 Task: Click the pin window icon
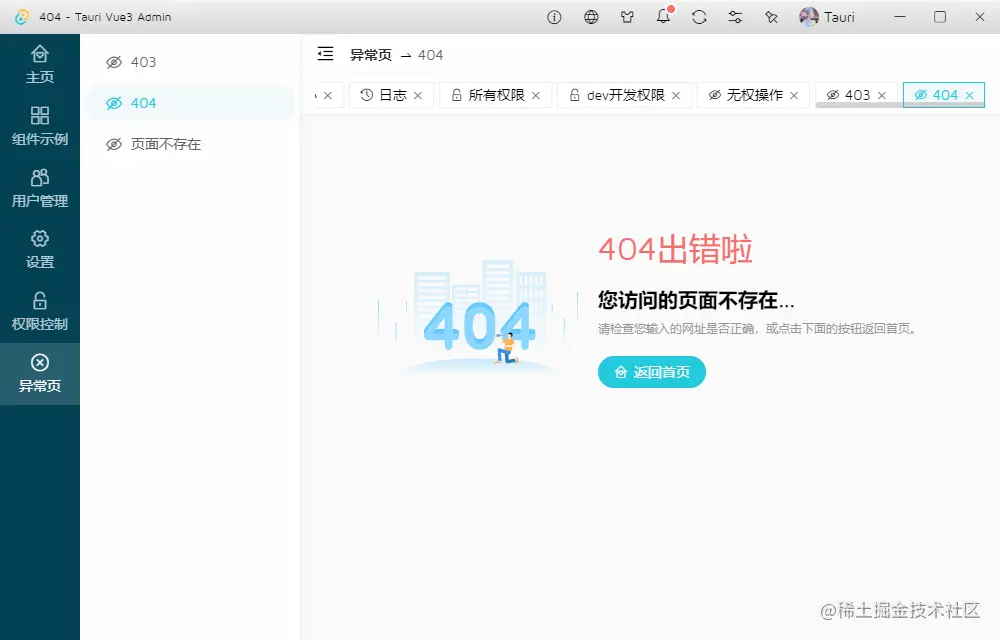point(771,17)
